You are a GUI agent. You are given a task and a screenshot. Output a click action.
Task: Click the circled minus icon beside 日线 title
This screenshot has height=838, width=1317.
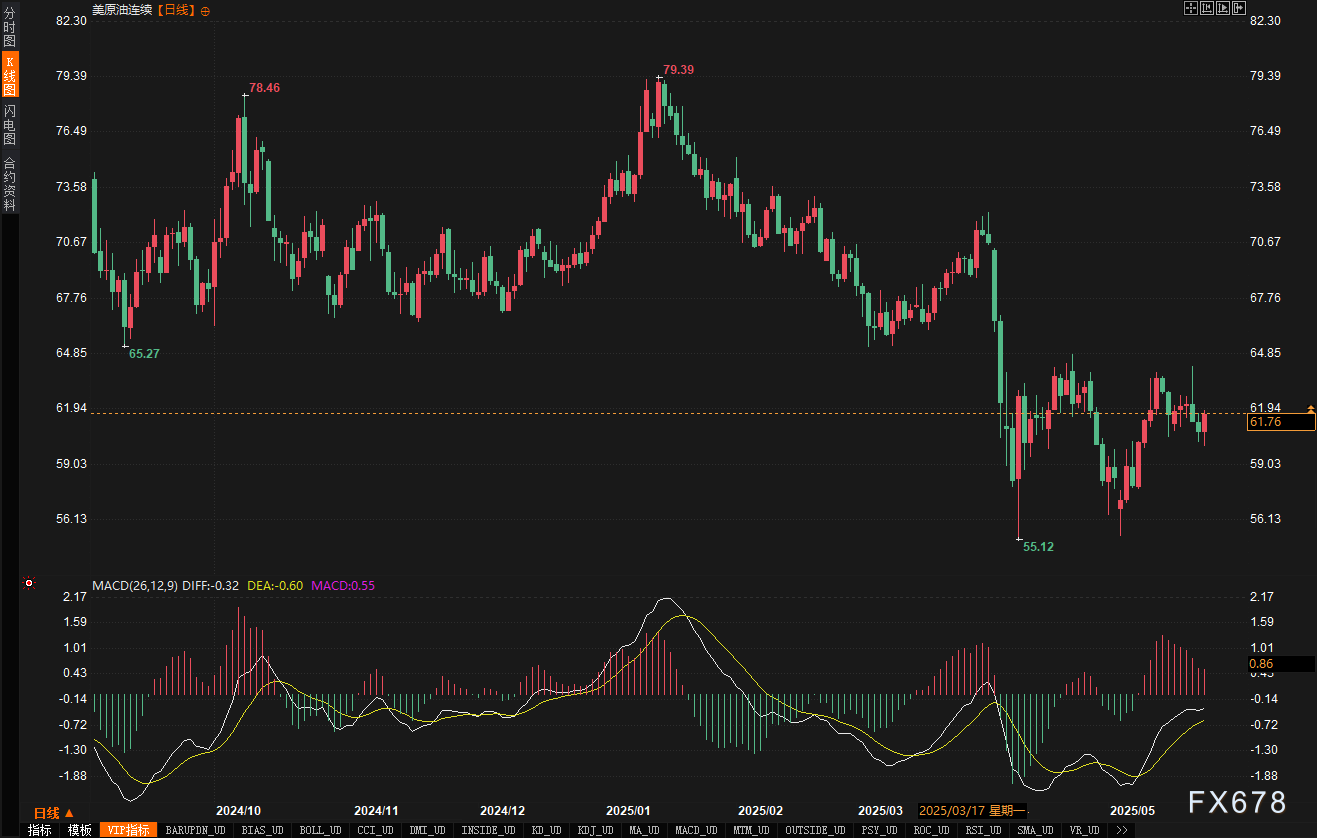(206, 10)
